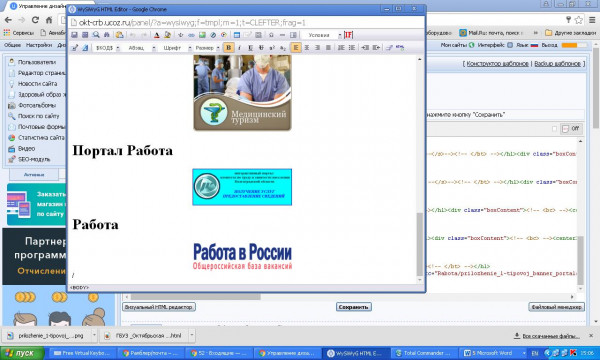Click the red IF condition icon

click(x=348, y=35)
